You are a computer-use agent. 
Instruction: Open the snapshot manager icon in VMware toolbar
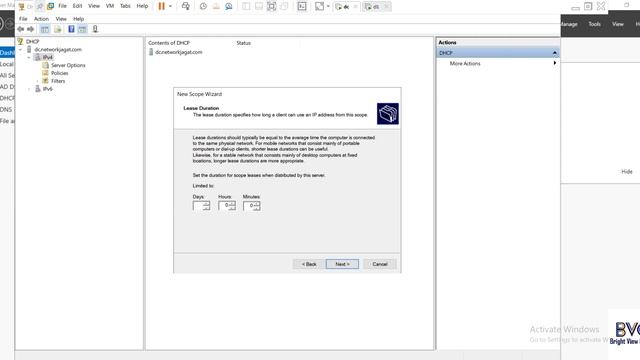pos(229,6)
